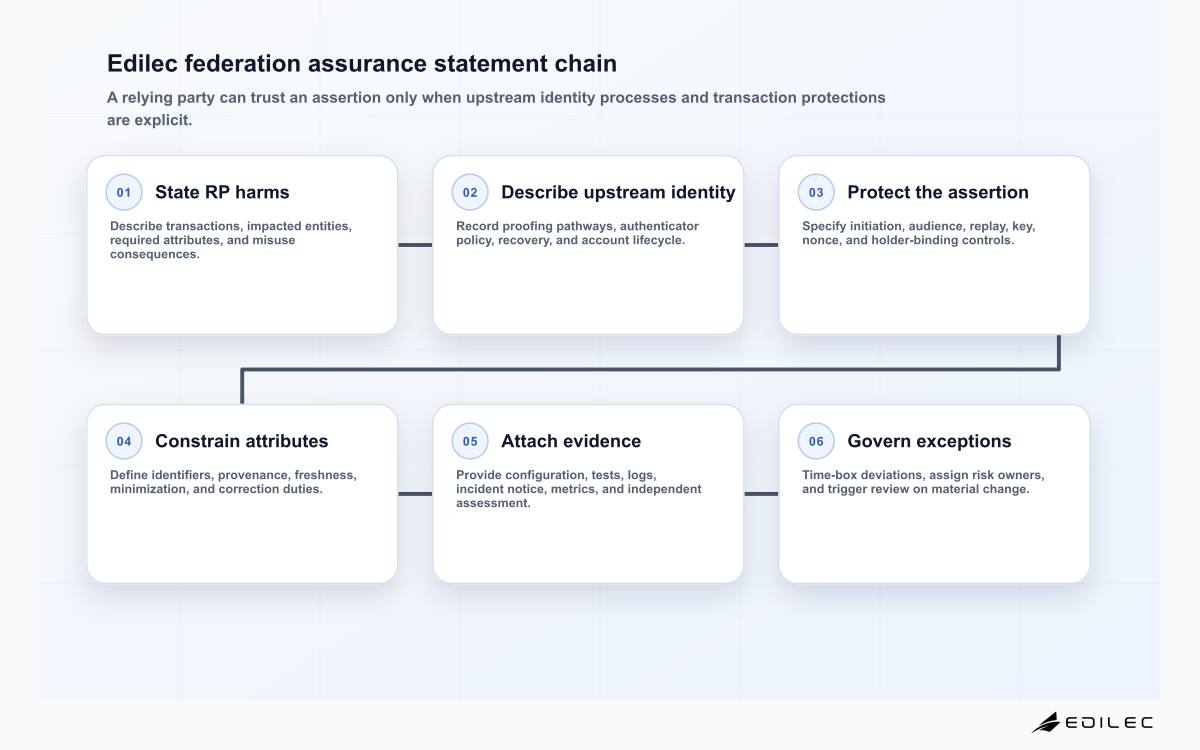This screenshot has width=1200, height=750.
Task: Select the text about time-box deviations
Action: coord(923,482)
